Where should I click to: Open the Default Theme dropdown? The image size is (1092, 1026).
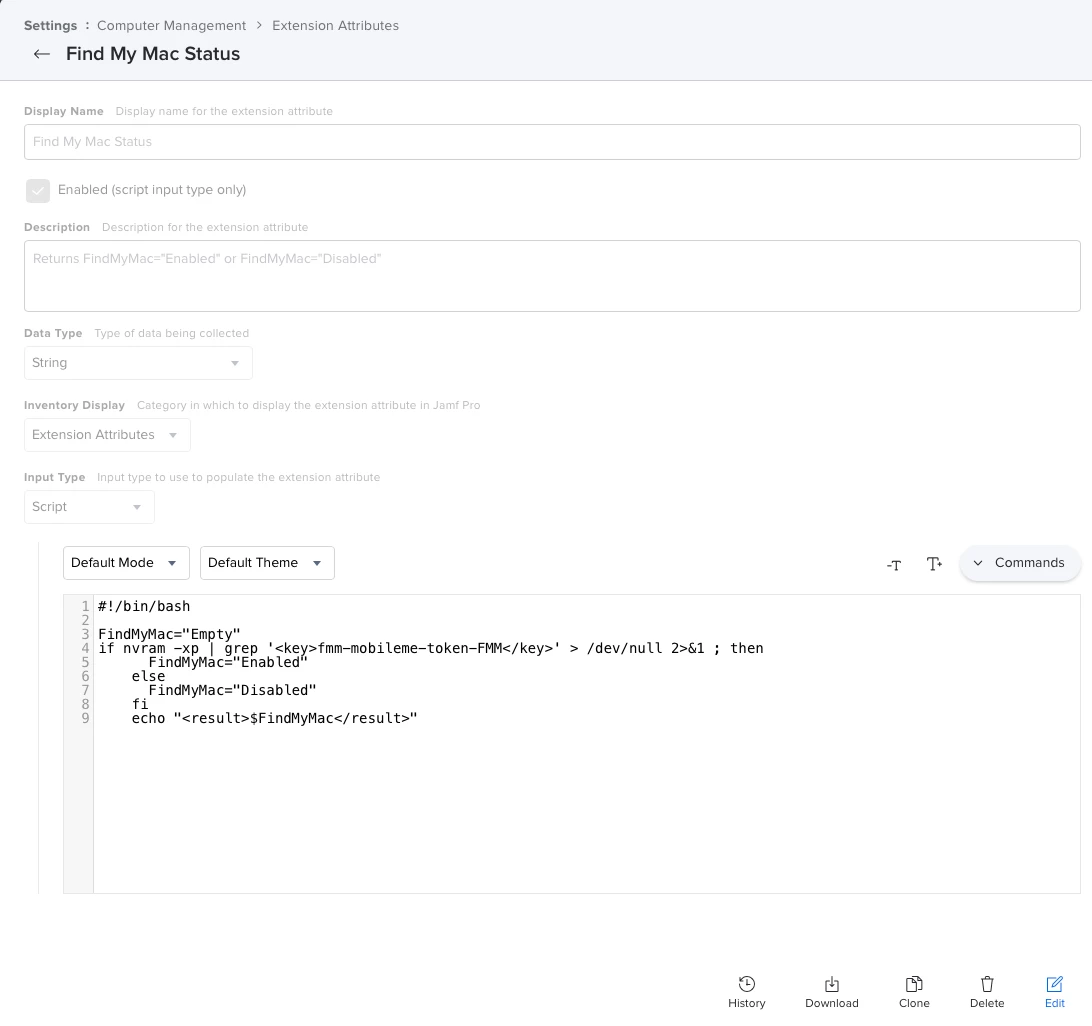(x=267, y=563)
